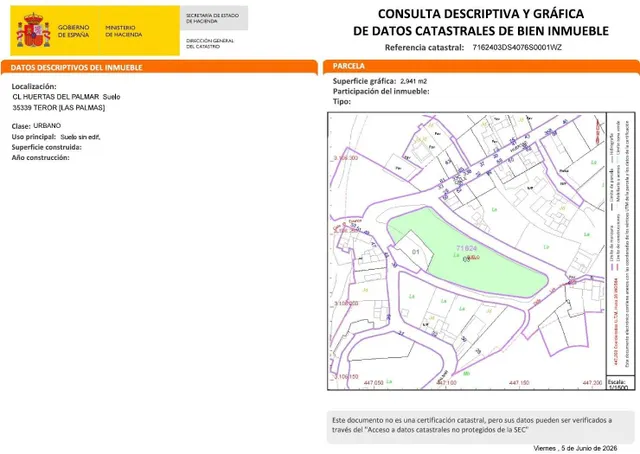Click the 'GOBIERNO DE ESPAÑA' text
The width and height of the screenshot is (640, 454).
(x=73, y=31)
